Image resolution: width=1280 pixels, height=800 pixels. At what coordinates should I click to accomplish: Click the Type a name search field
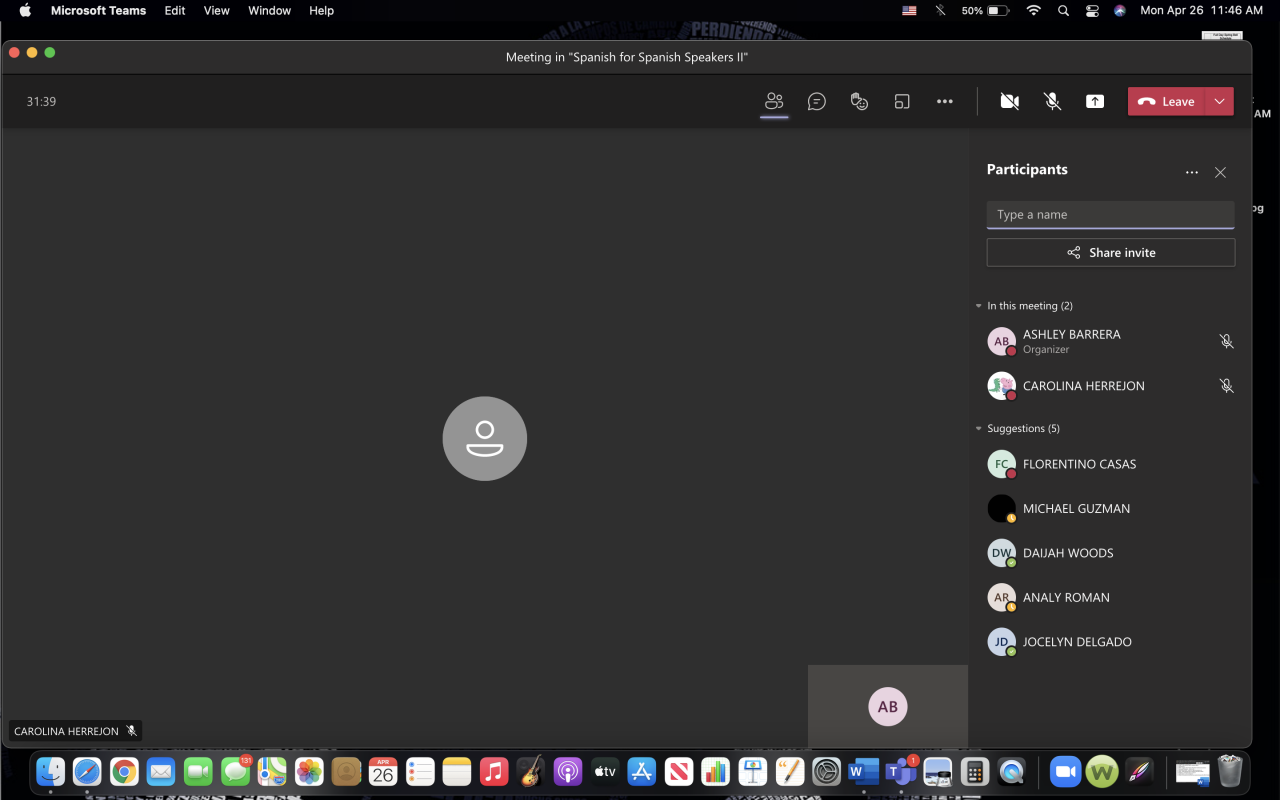[1110, 215]
